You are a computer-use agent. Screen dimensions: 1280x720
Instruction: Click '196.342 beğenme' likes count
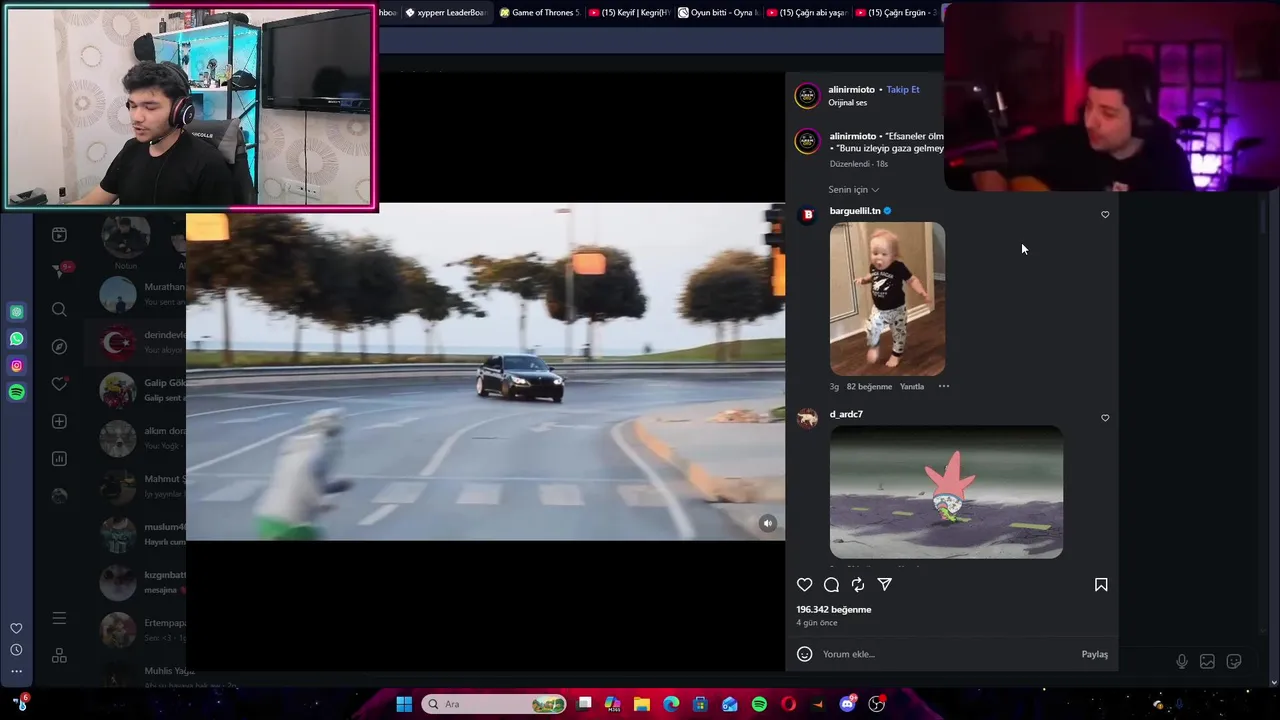(x=834, y=609)
